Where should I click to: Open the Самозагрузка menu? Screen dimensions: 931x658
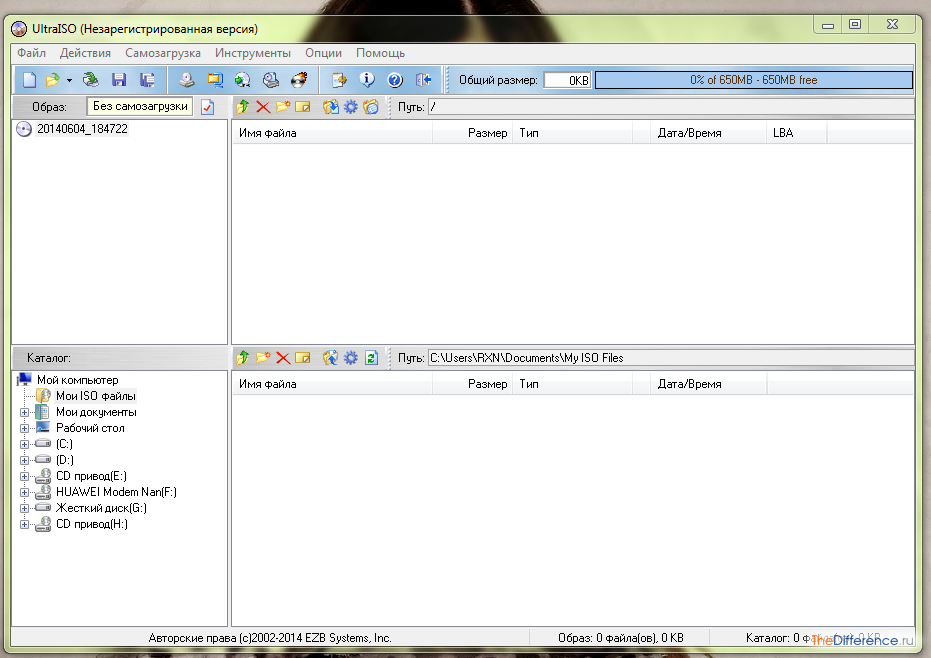(162, 53)
